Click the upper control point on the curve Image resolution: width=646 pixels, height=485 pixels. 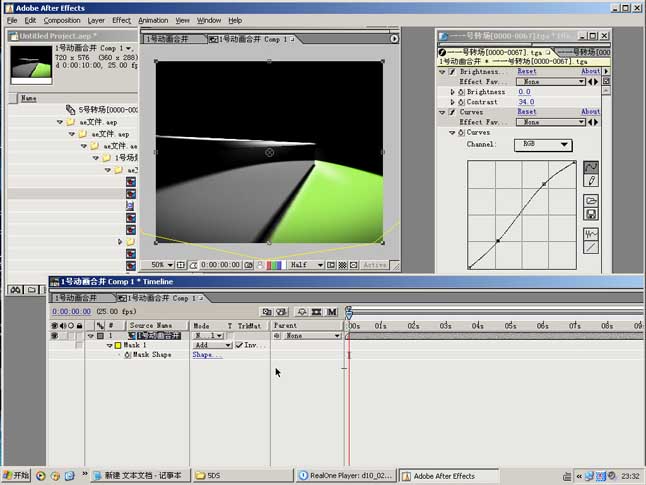coord(544,184)
